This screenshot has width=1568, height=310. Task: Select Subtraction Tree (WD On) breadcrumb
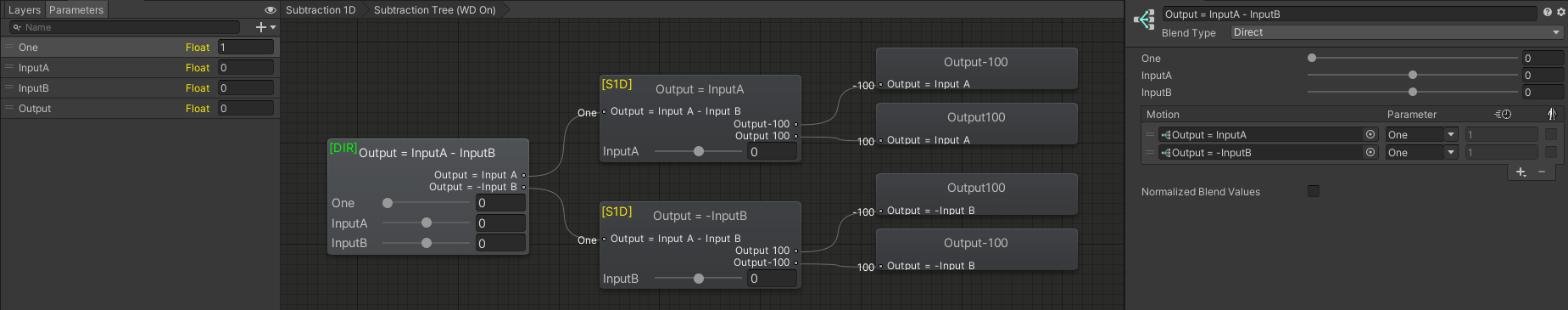point(435,10)
